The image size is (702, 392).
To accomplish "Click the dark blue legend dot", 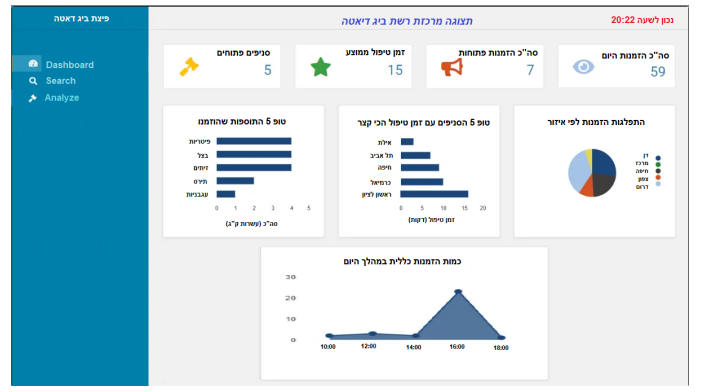I will click(x=658, y=158).
